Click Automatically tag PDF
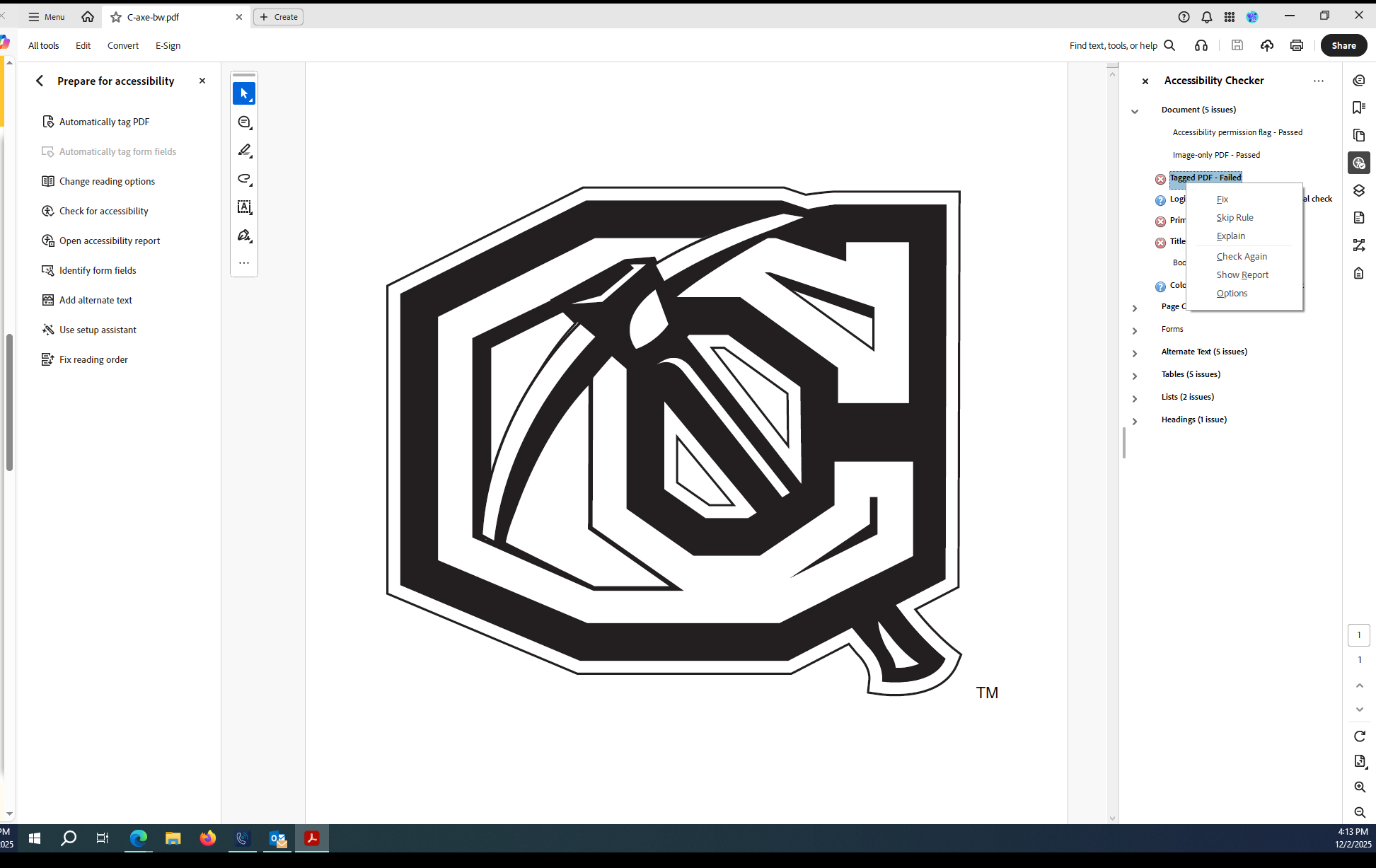The height and width of the screenshot is (868, 1376). coord(104,122)
